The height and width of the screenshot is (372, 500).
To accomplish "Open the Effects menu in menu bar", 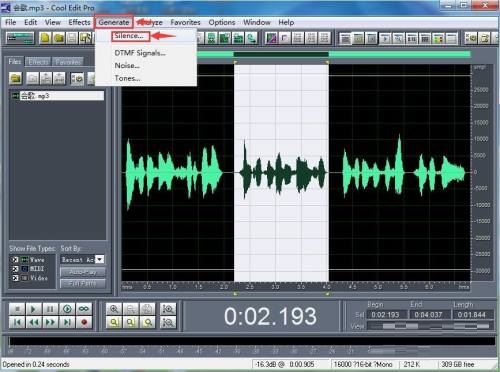I will pos(79,22).
